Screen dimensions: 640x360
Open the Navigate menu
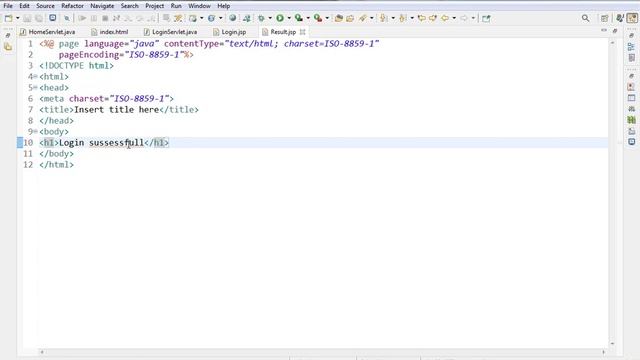tap(102, 6)
